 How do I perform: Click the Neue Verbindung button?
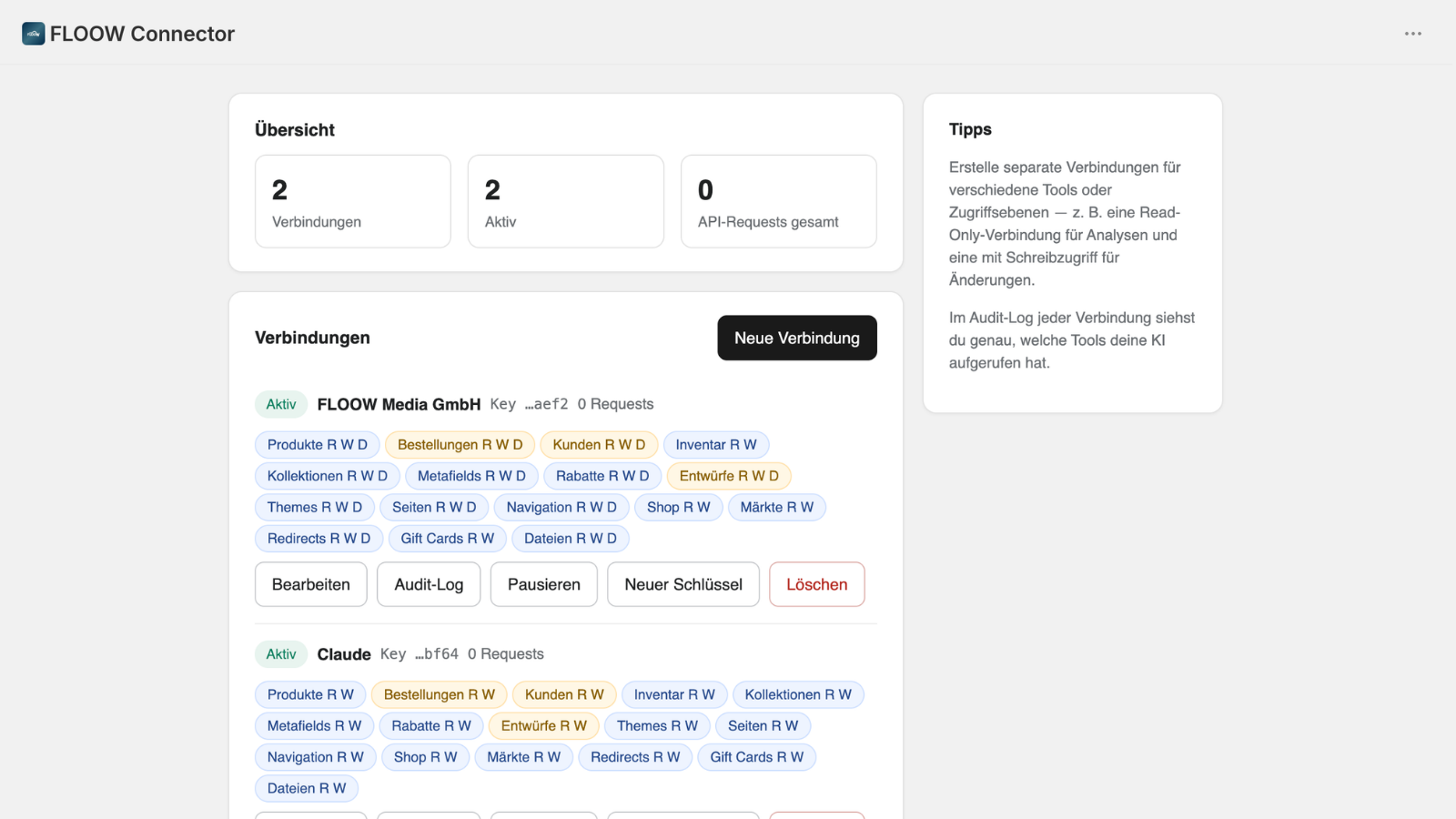click(x=797, y=338)
